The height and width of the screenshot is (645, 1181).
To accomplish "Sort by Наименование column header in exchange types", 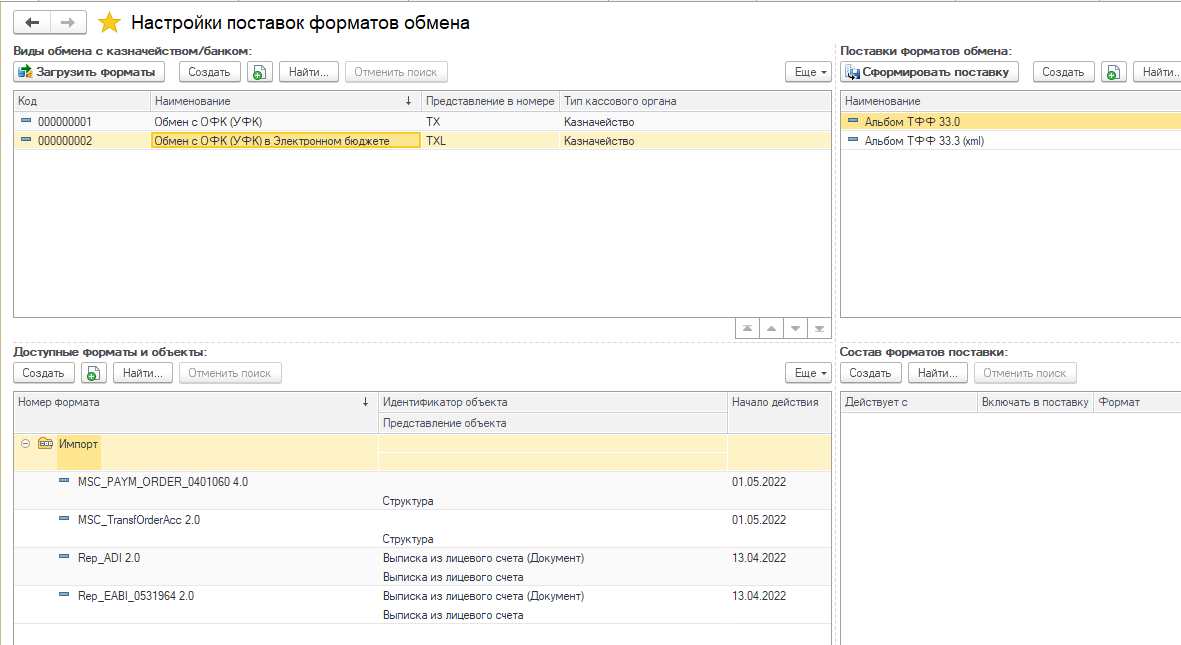I will click(x=280, y=101).
